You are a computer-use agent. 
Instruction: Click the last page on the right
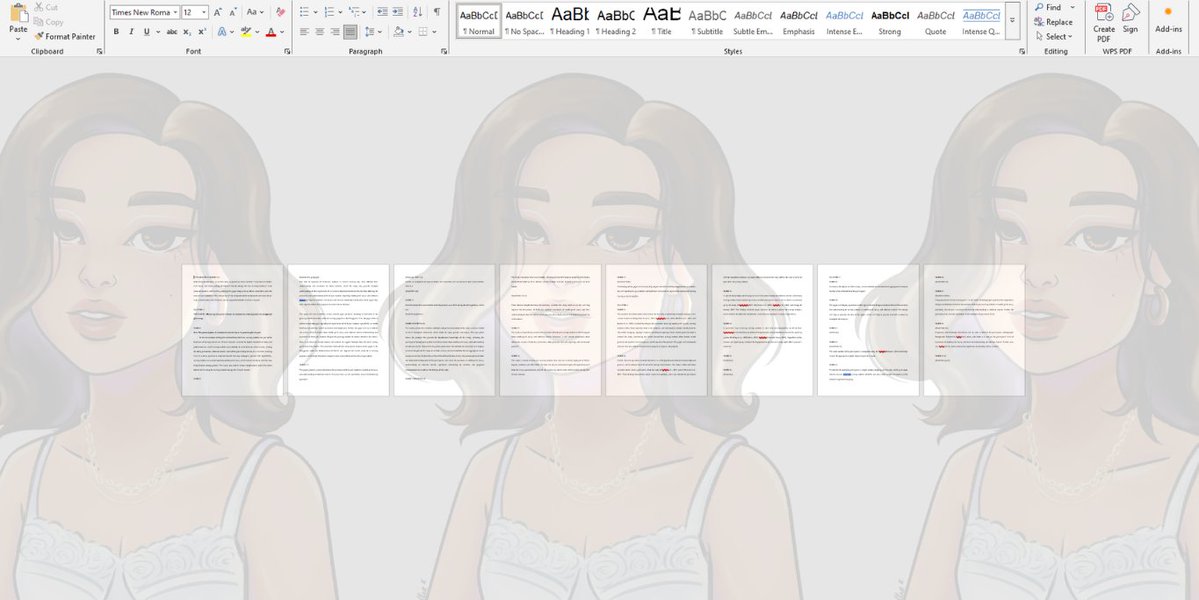tap(974, 330)
